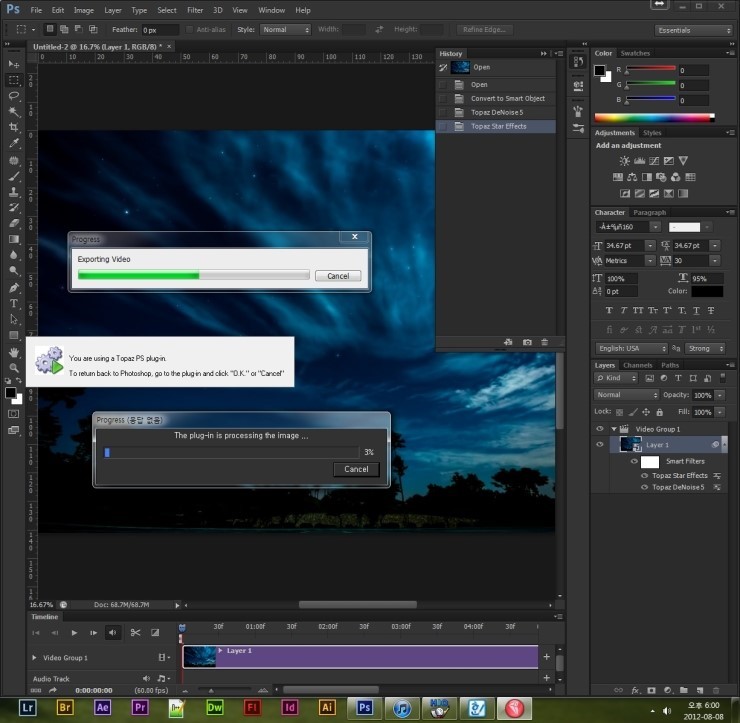
Task: Select the Horizontal Type tool
Action: [x=14, y=303]
